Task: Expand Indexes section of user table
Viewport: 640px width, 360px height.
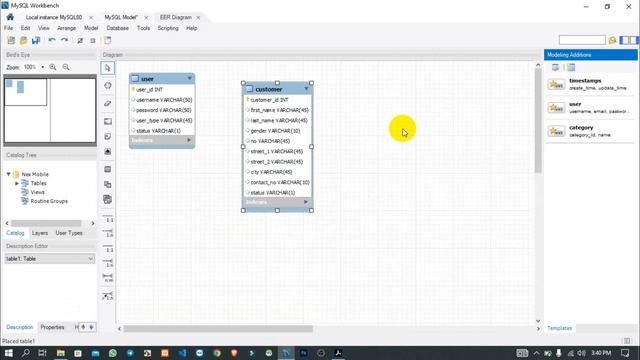Action: (x=189, y=140)
